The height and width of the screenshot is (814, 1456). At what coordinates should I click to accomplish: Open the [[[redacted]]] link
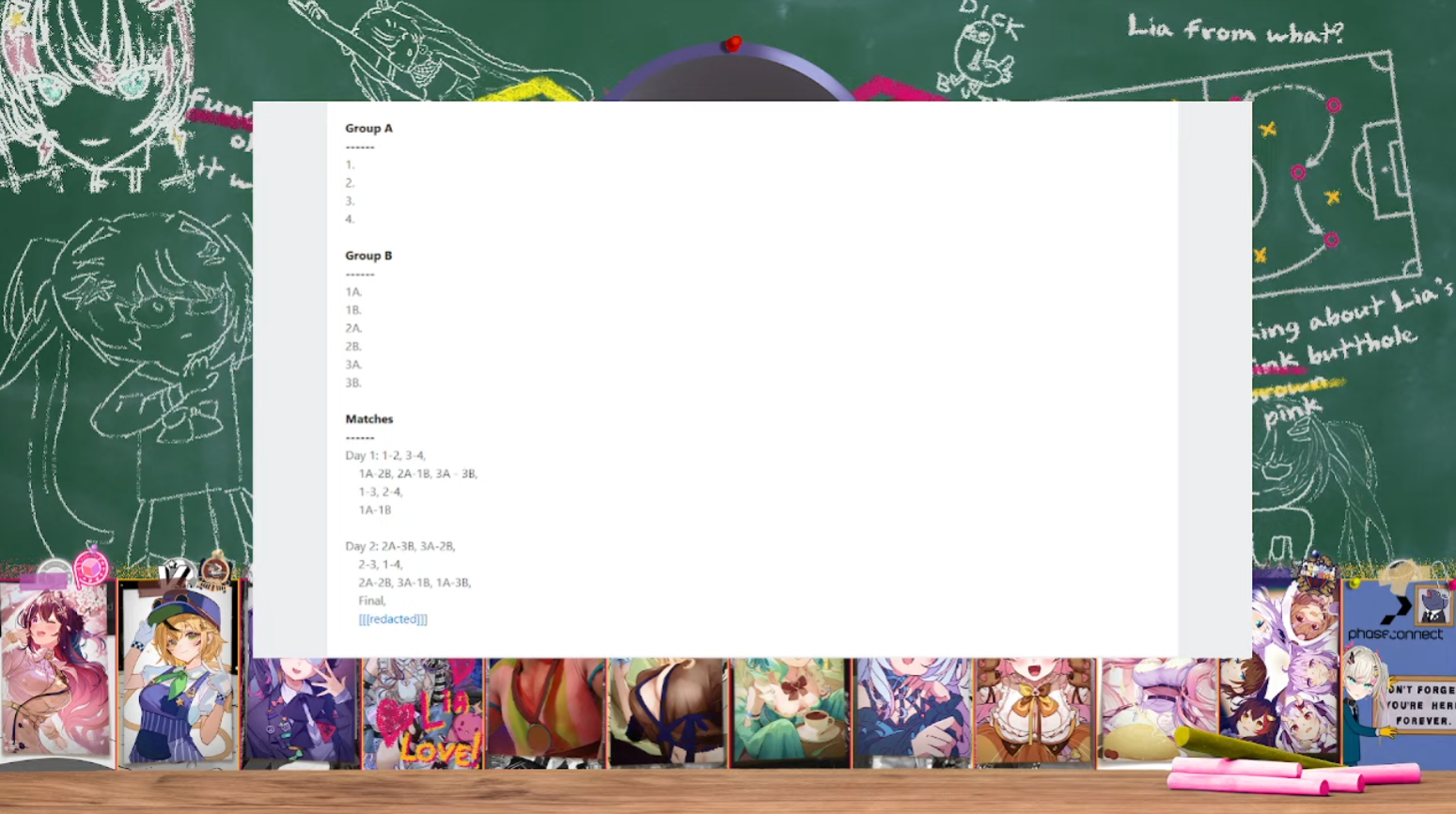393,619
